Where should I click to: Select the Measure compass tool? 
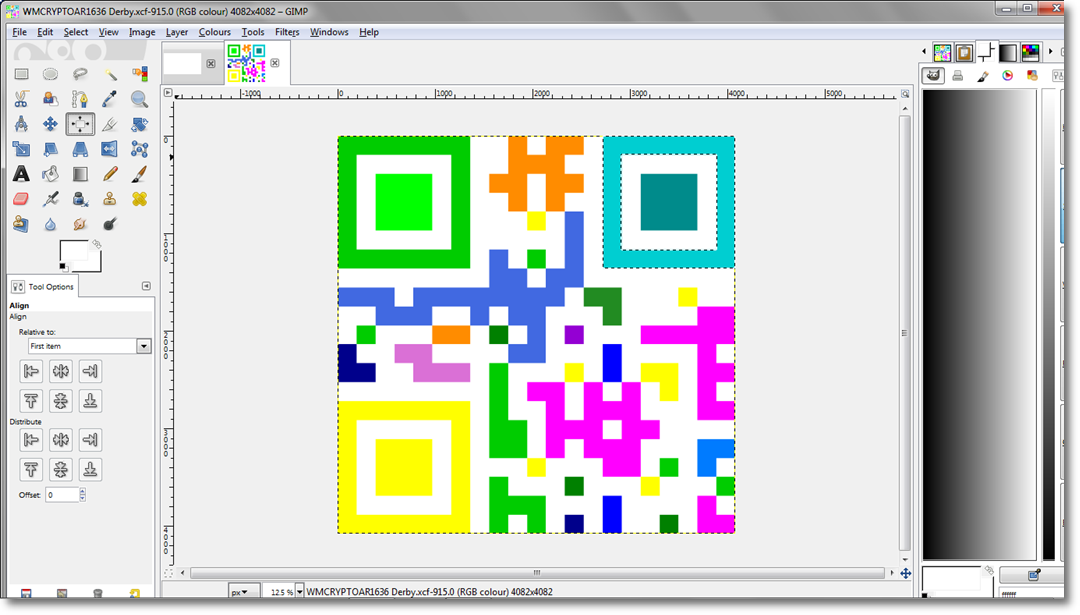pos(21,124)
